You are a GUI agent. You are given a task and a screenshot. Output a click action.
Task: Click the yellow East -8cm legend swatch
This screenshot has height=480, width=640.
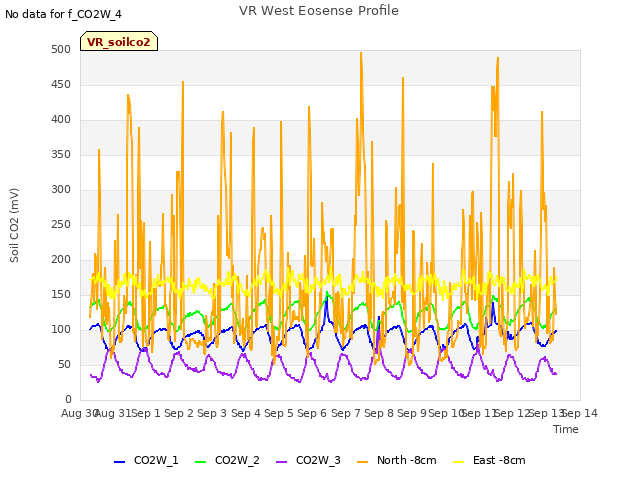click(x=459, y=462)
